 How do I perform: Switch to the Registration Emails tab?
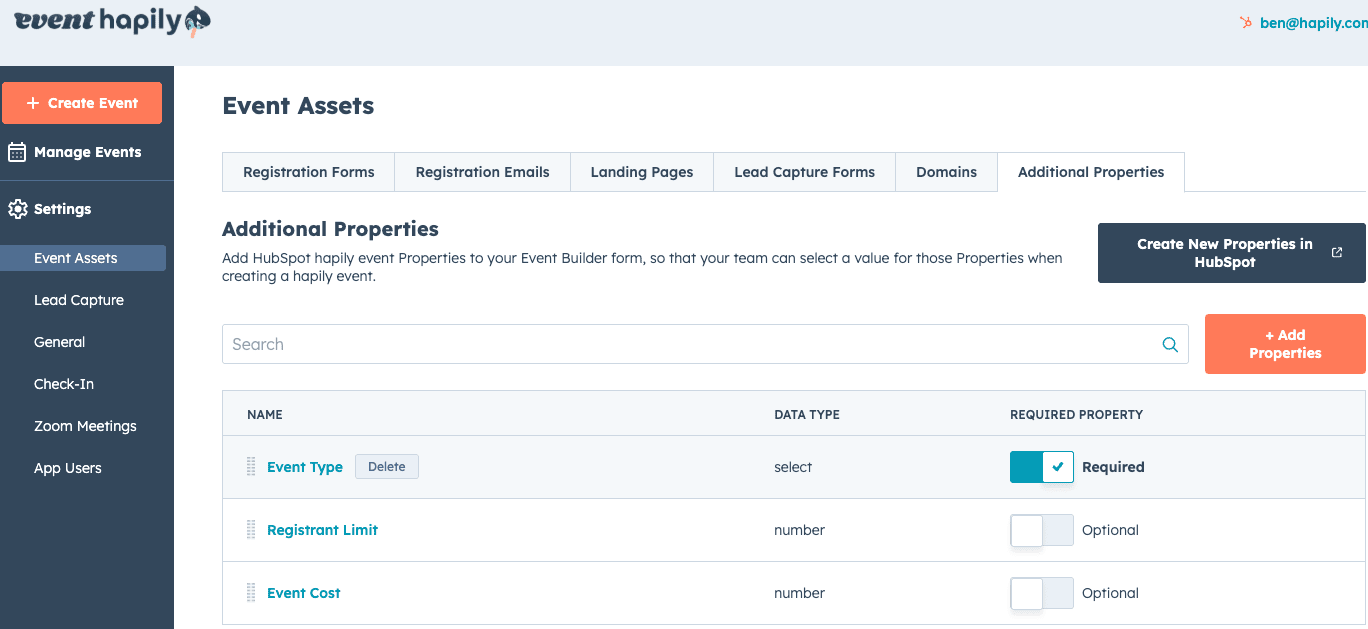click(x=482, y=172)
